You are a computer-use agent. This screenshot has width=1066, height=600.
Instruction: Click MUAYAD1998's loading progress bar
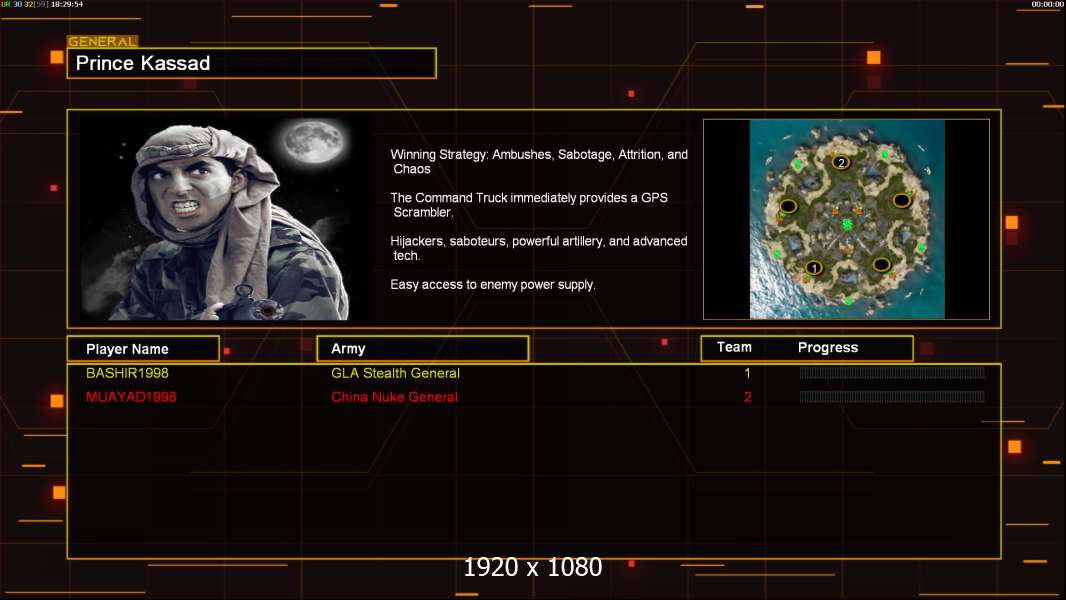coord(892,396)
